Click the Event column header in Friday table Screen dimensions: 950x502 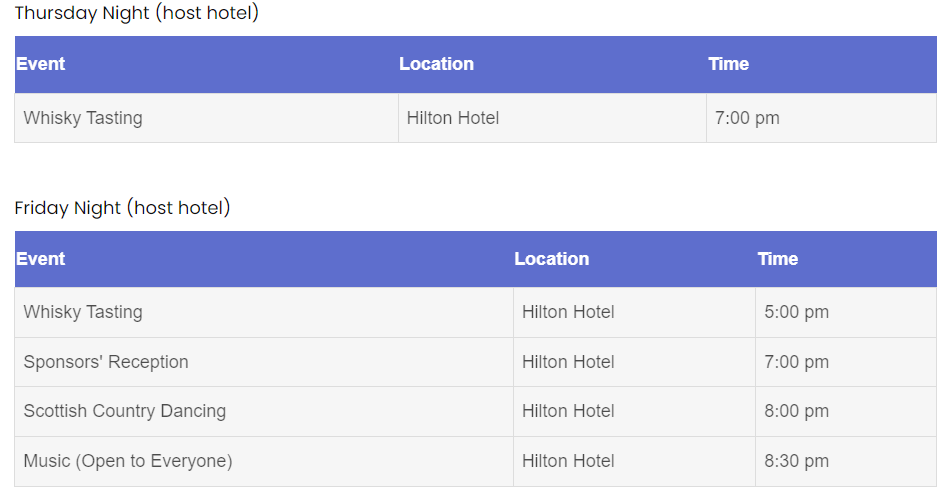click(x=41, y=259)
